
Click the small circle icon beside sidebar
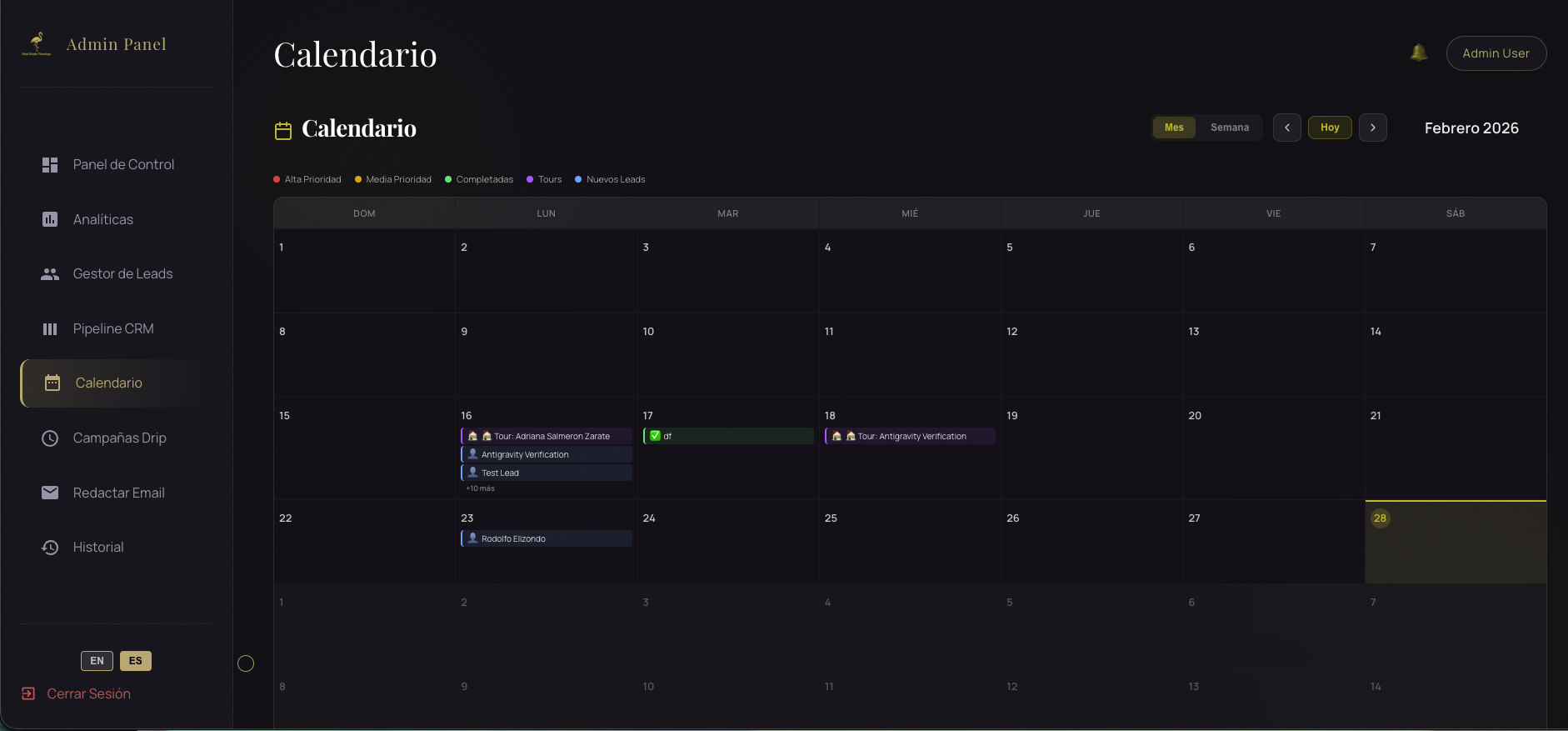pyautogui.click(x=246, y=663)
